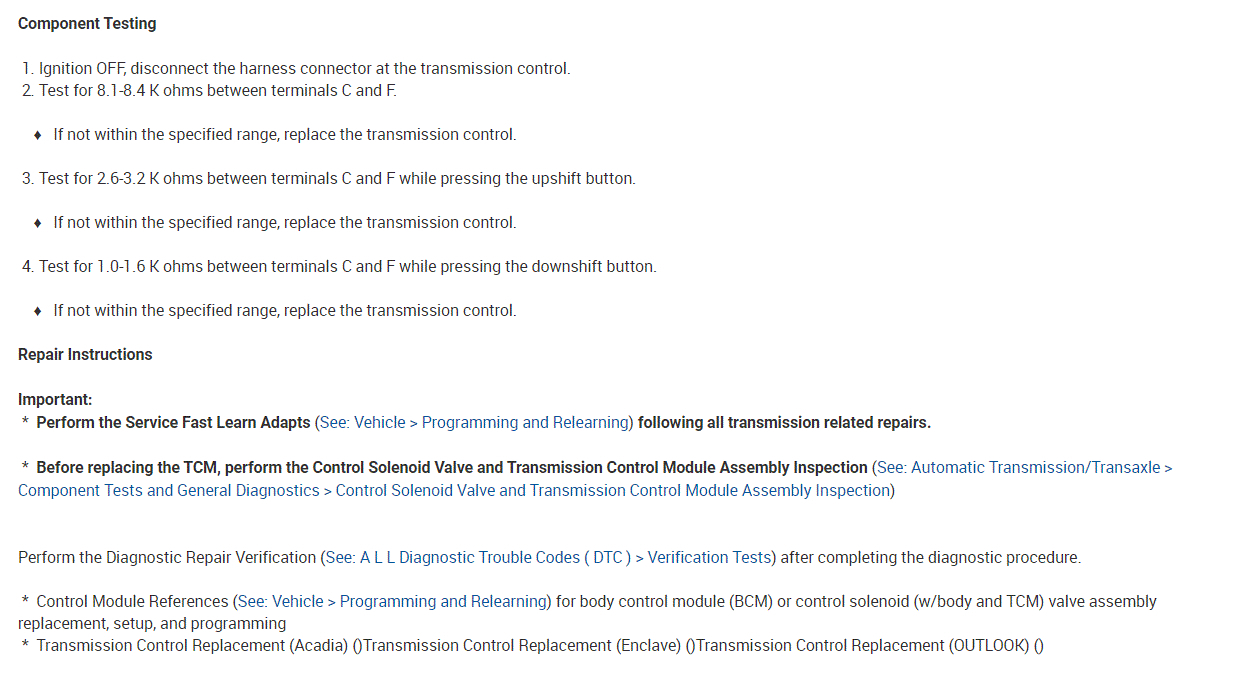1244x697 pixels.
Task: Click the Component Testing heading
Action: 87,23
